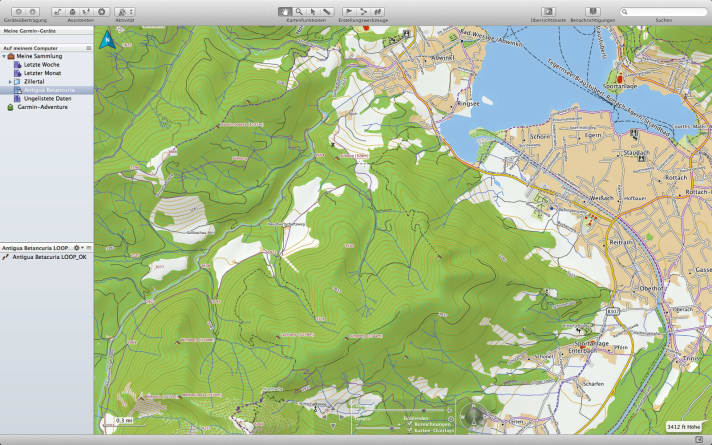
Task: Click the compass rose control on map
Action: point(474,416)
